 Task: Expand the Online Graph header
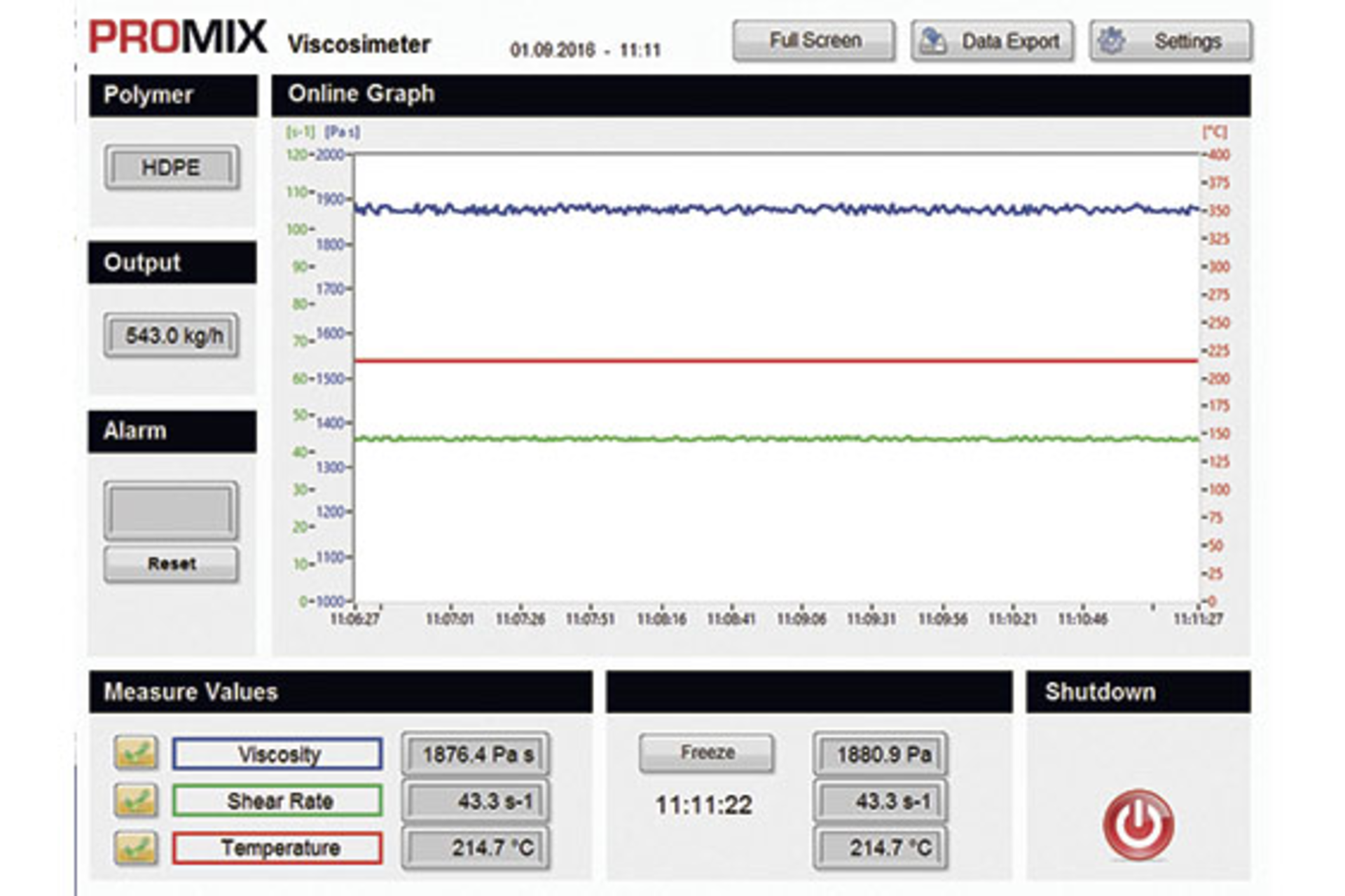click(361, 93)
